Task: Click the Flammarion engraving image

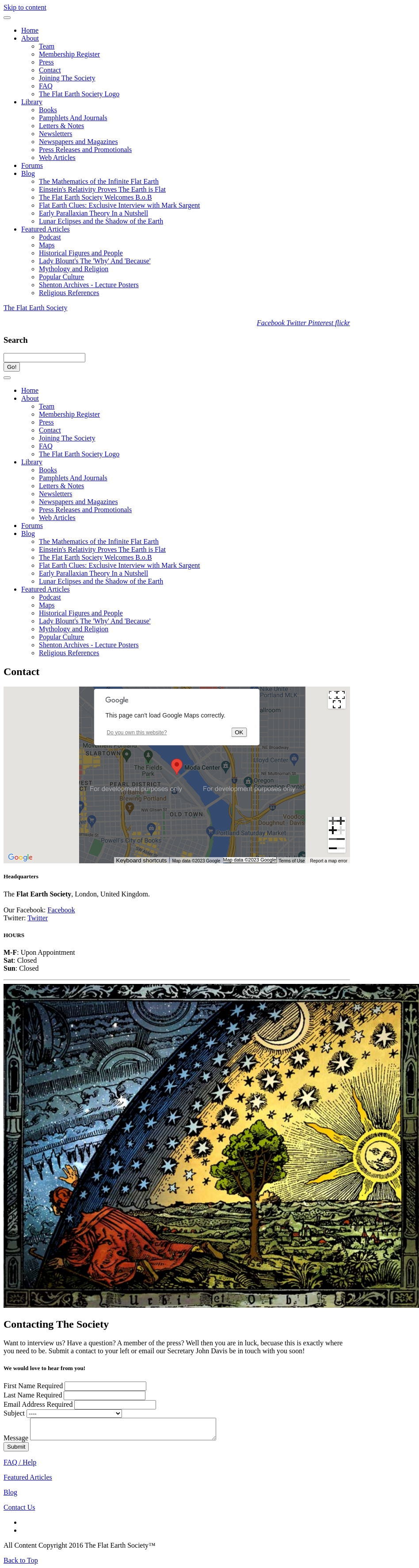Action: 211,1145
